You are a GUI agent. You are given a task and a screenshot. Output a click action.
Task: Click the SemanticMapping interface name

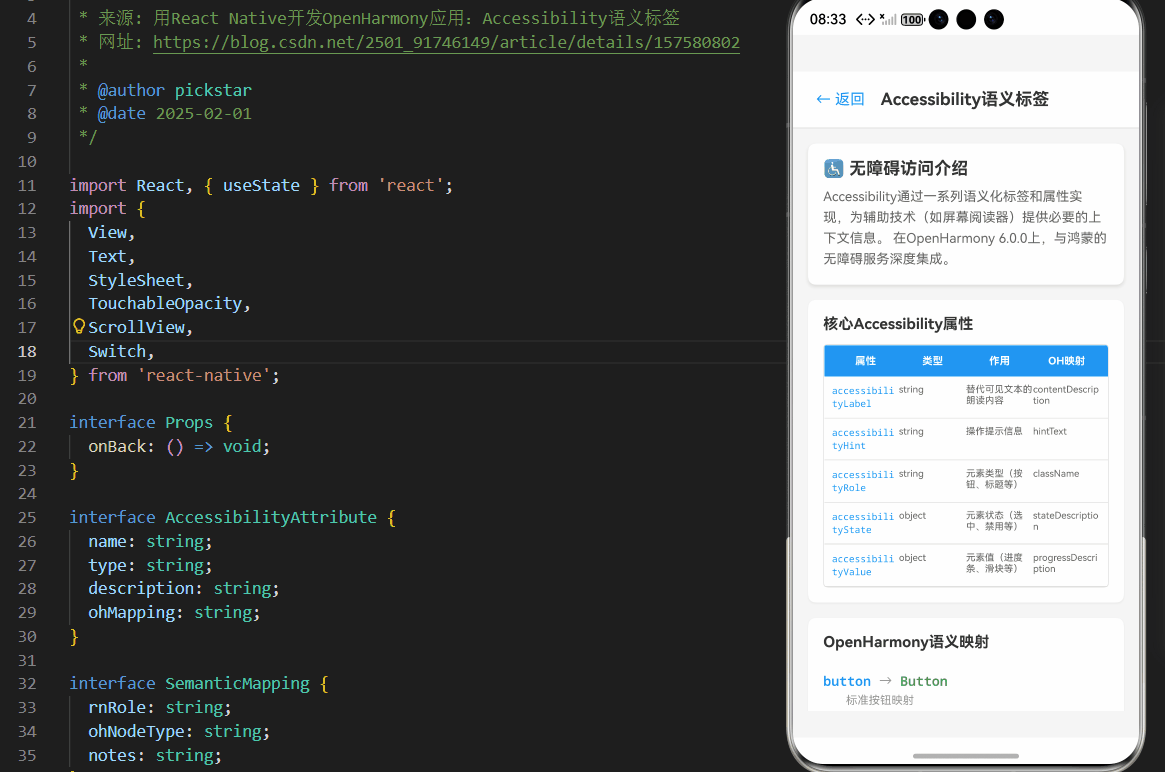(237, 684)
